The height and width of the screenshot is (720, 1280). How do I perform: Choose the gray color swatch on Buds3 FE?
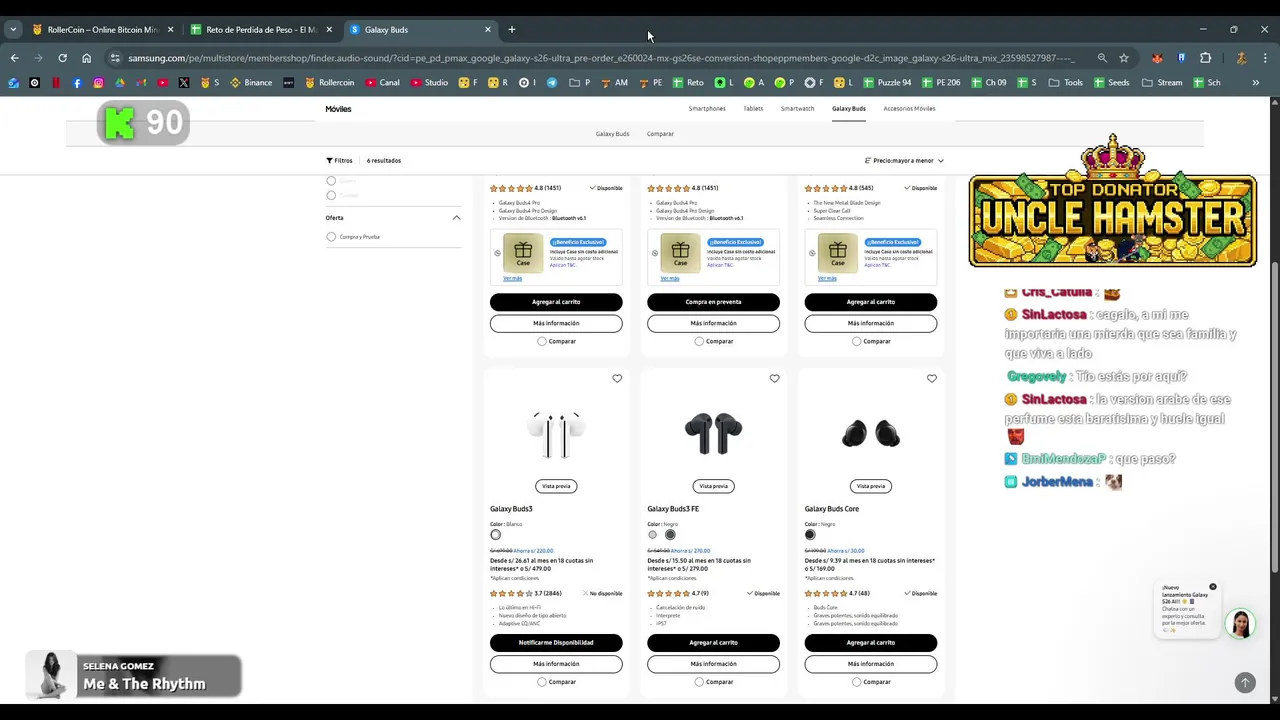pyautogui.click(x=653, y=535)
